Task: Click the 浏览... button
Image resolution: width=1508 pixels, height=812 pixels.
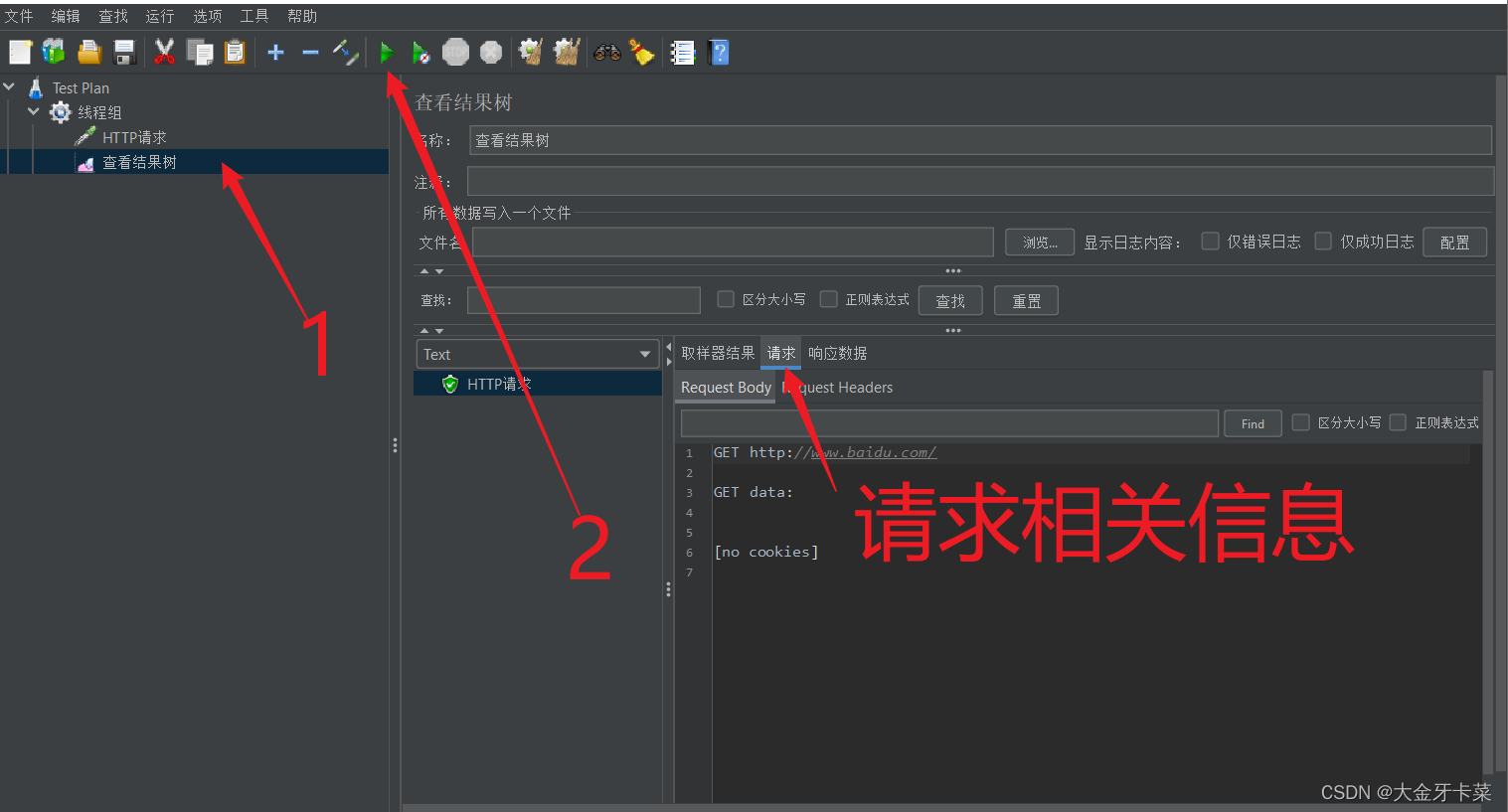Action: tap(1040, 242)
